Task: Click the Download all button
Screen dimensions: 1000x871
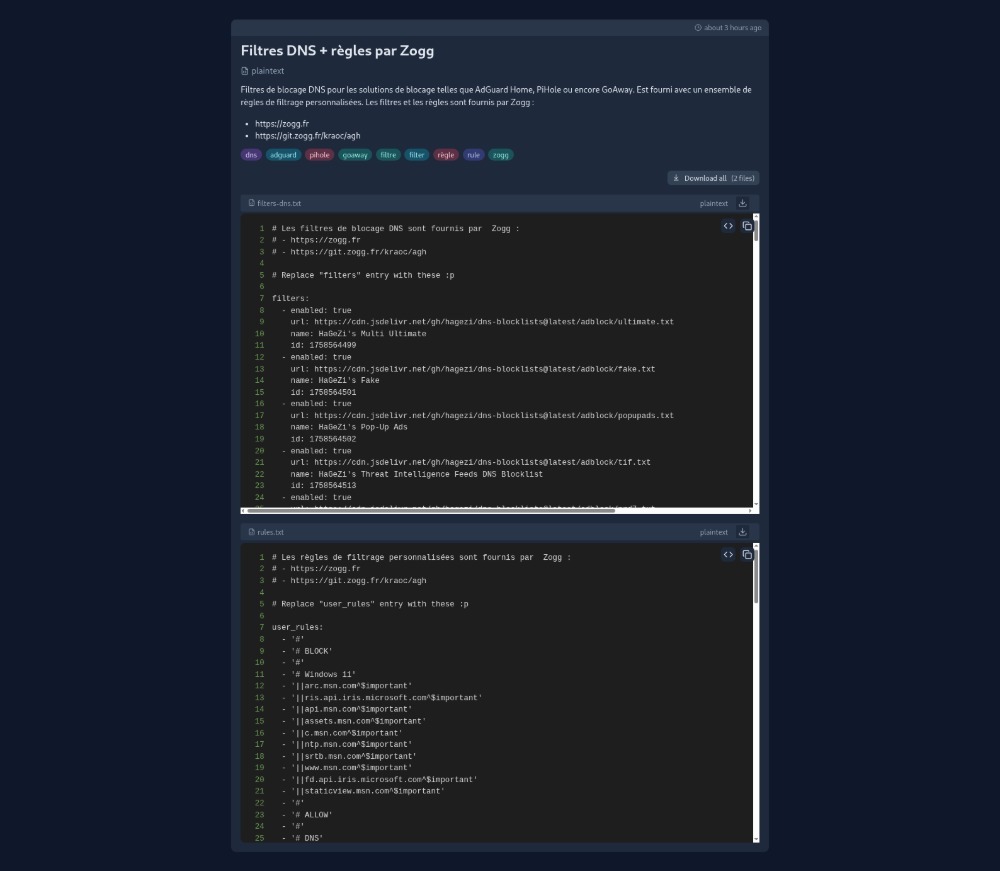Action: (713, 178)
